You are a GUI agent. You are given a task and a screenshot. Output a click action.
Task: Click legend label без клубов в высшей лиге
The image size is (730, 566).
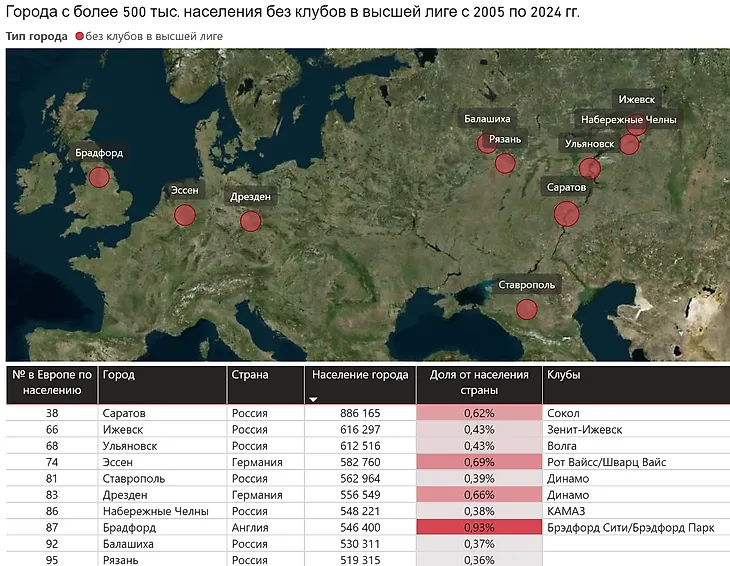(x=154, y=36)
